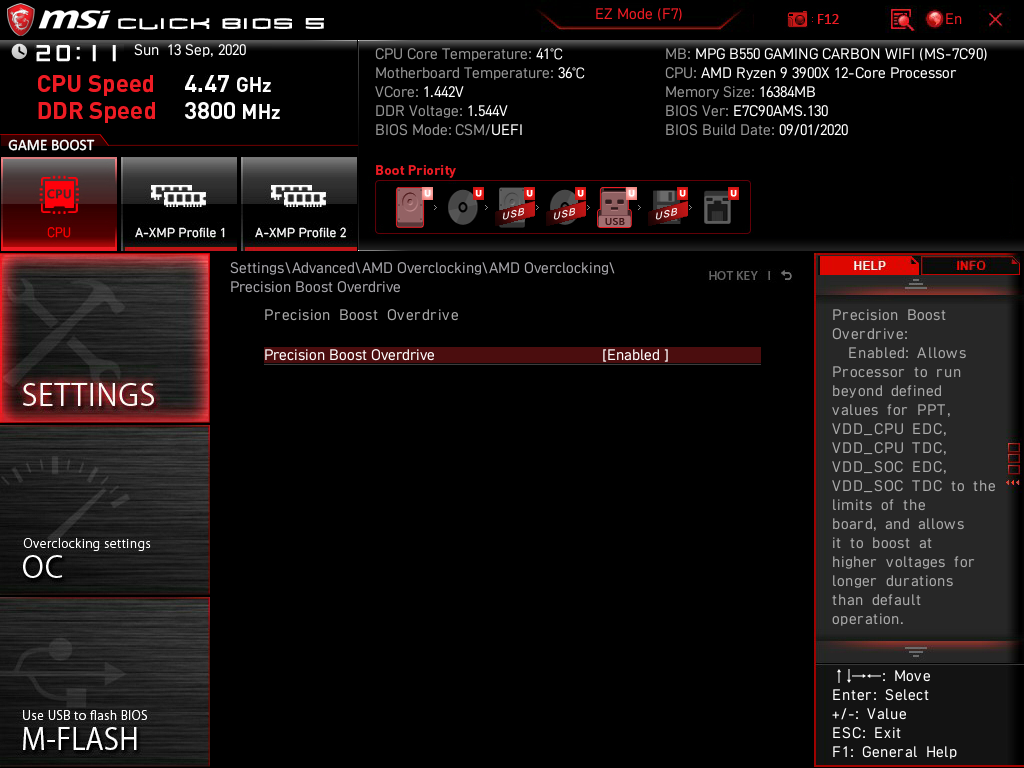Click the DDR Voltage: 1.544V reading
This screenshot has width=1024, height=768.
coord(441,111)
